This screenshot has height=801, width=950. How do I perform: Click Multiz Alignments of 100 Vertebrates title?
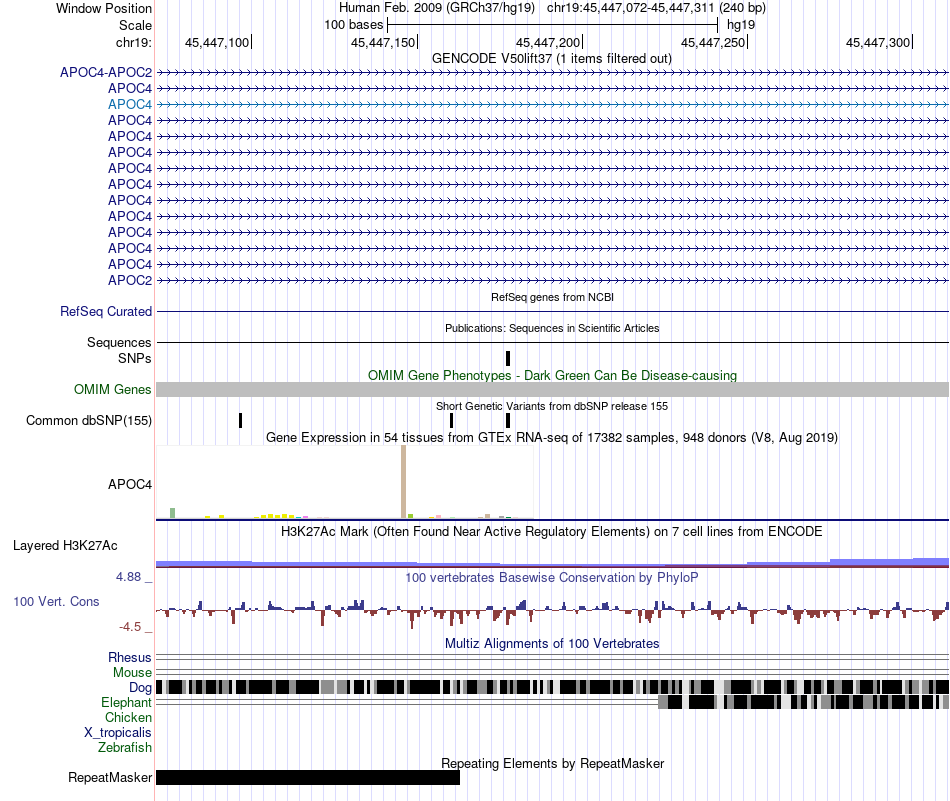552,643
